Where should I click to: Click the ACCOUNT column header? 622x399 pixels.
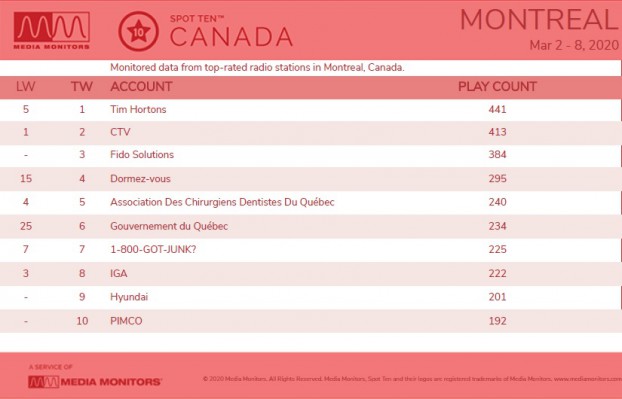tap(141, 86)
